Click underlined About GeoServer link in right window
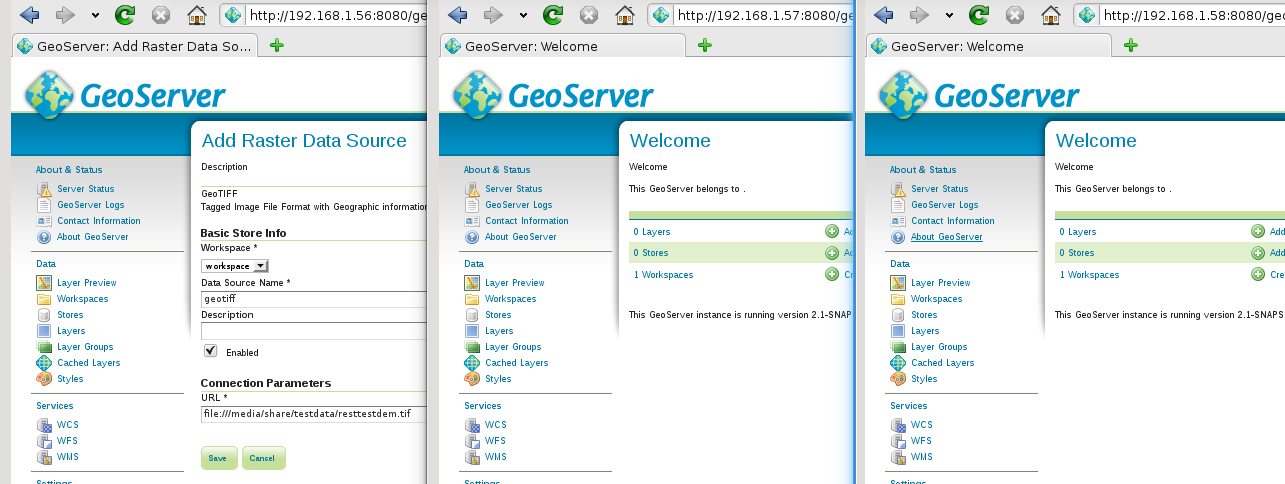This screenshot has width=1285, height=484. (946, 237)
